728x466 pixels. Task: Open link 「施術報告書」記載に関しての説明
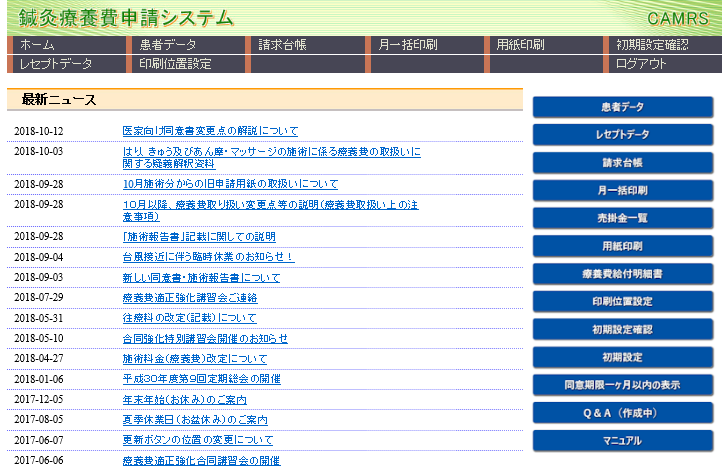tap(199, 237)
